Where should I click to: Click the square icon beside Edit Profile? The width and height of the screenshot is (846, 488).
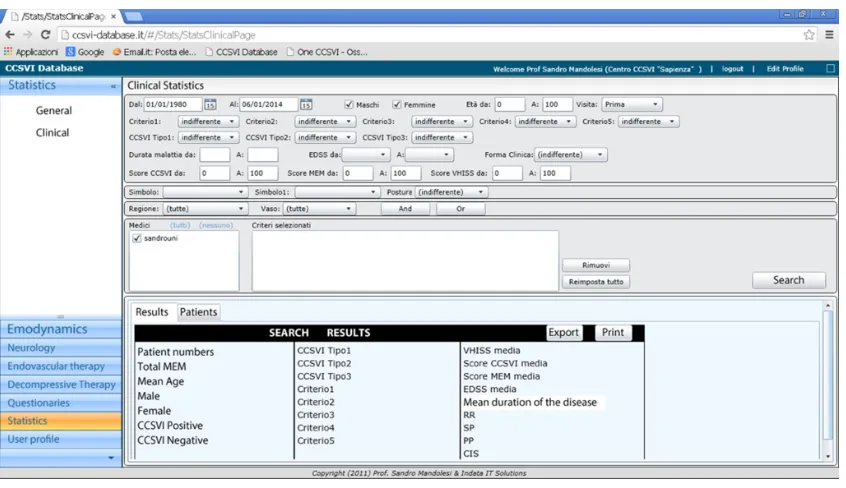830,69
